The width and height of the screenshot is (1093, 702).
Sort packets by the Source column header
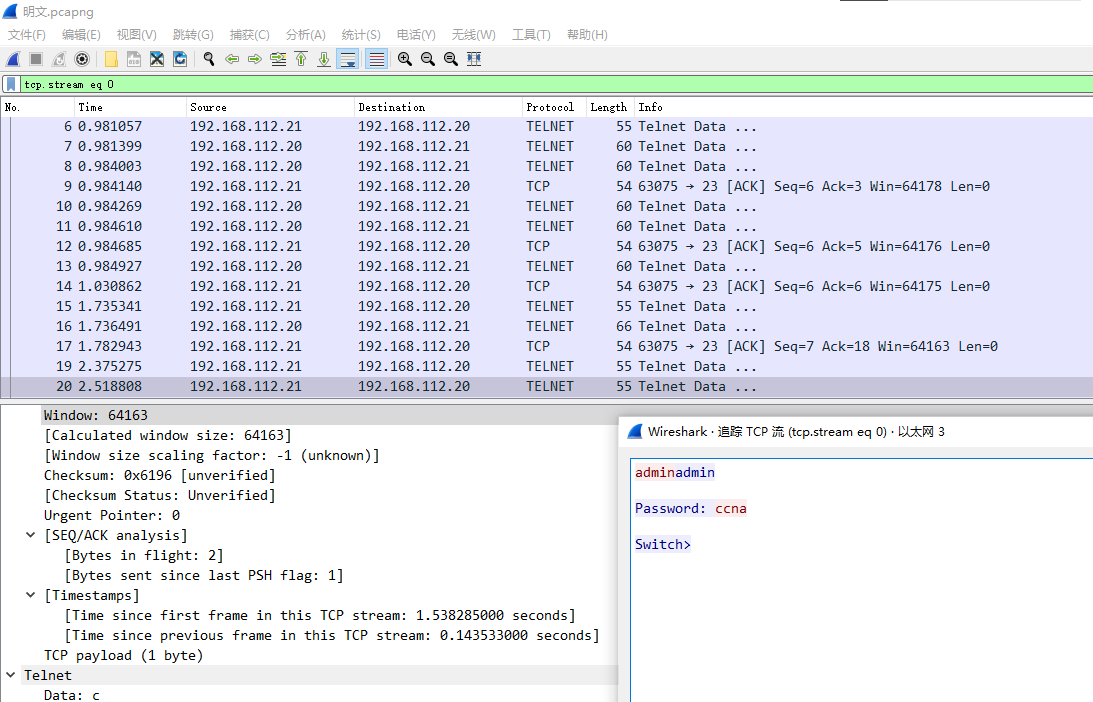point(208,107)
